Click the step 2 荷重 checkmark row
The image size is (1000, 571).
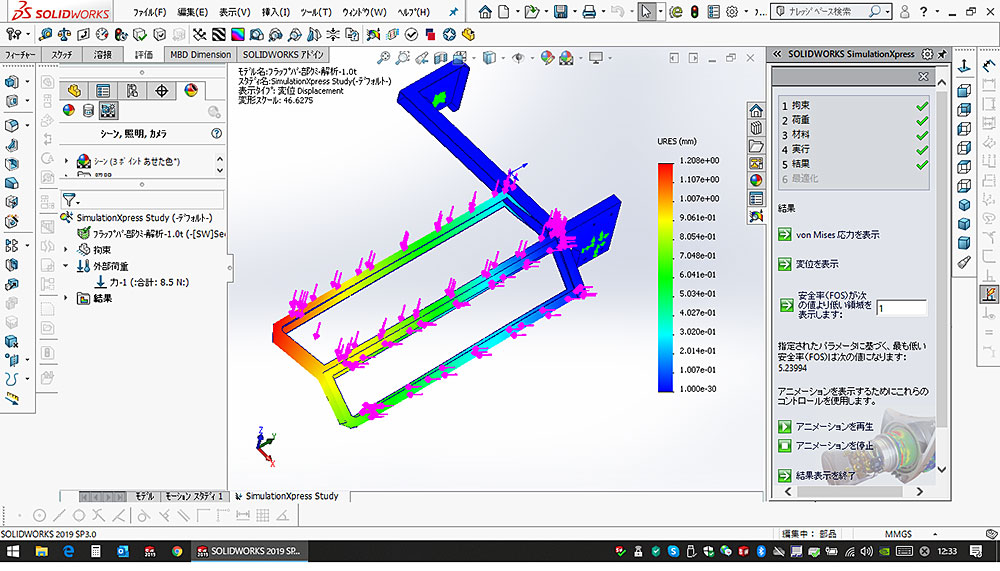[x=854, y=120]
